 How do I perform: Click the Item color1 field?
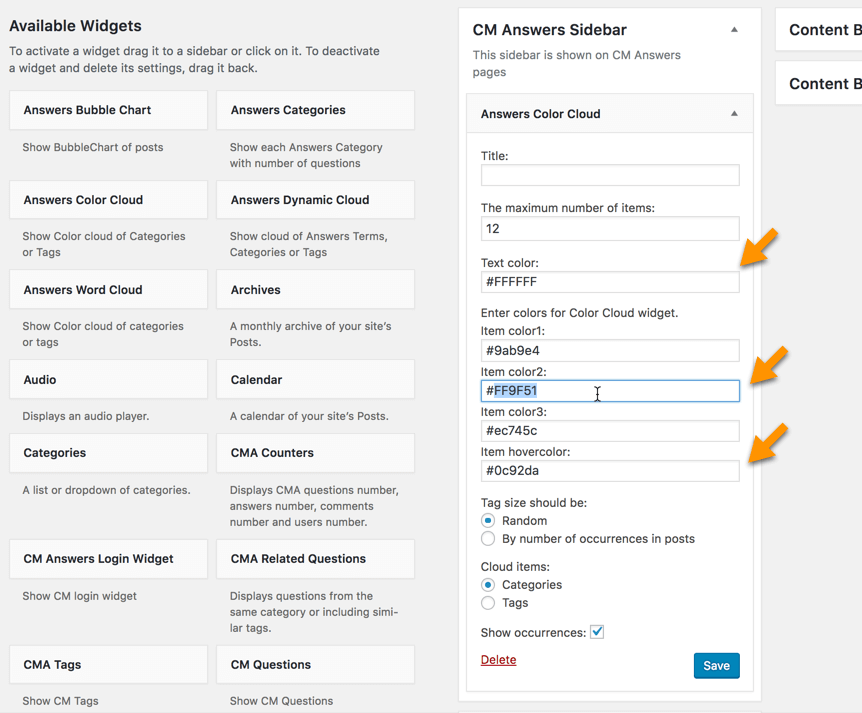(610, 351)
